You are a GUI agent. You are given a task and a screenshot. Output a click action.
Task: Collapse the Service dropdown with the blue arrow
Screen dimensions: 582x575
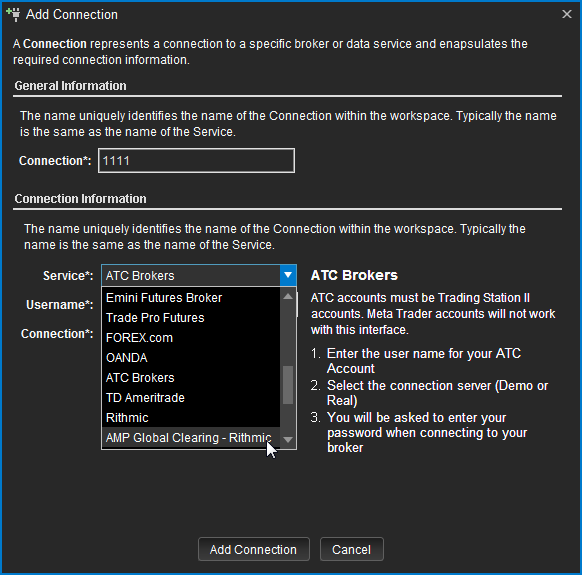pos(288,275)
